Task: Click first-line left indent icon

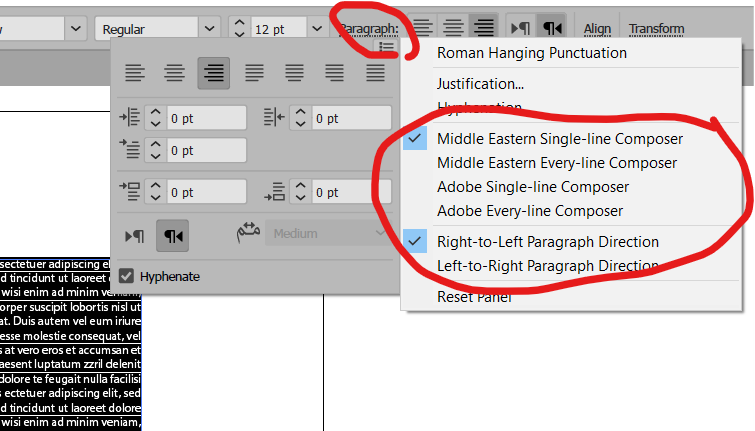Action: [x=130, y=150]
